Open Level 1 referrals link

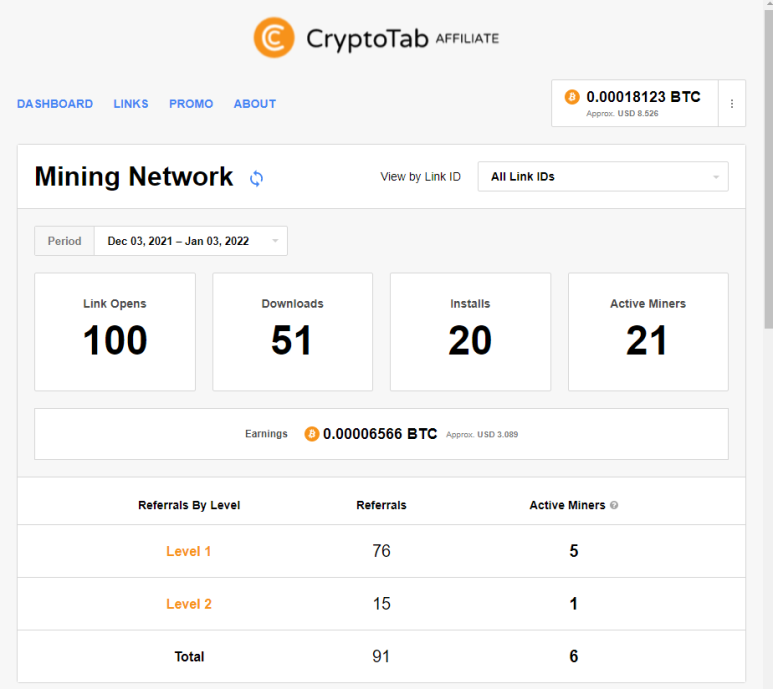[x=189, y=551]
